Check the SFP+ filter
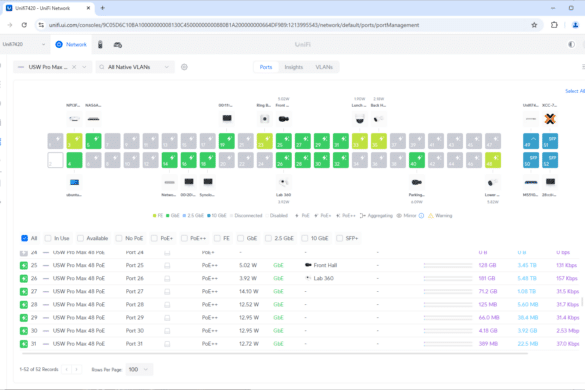 340,238
